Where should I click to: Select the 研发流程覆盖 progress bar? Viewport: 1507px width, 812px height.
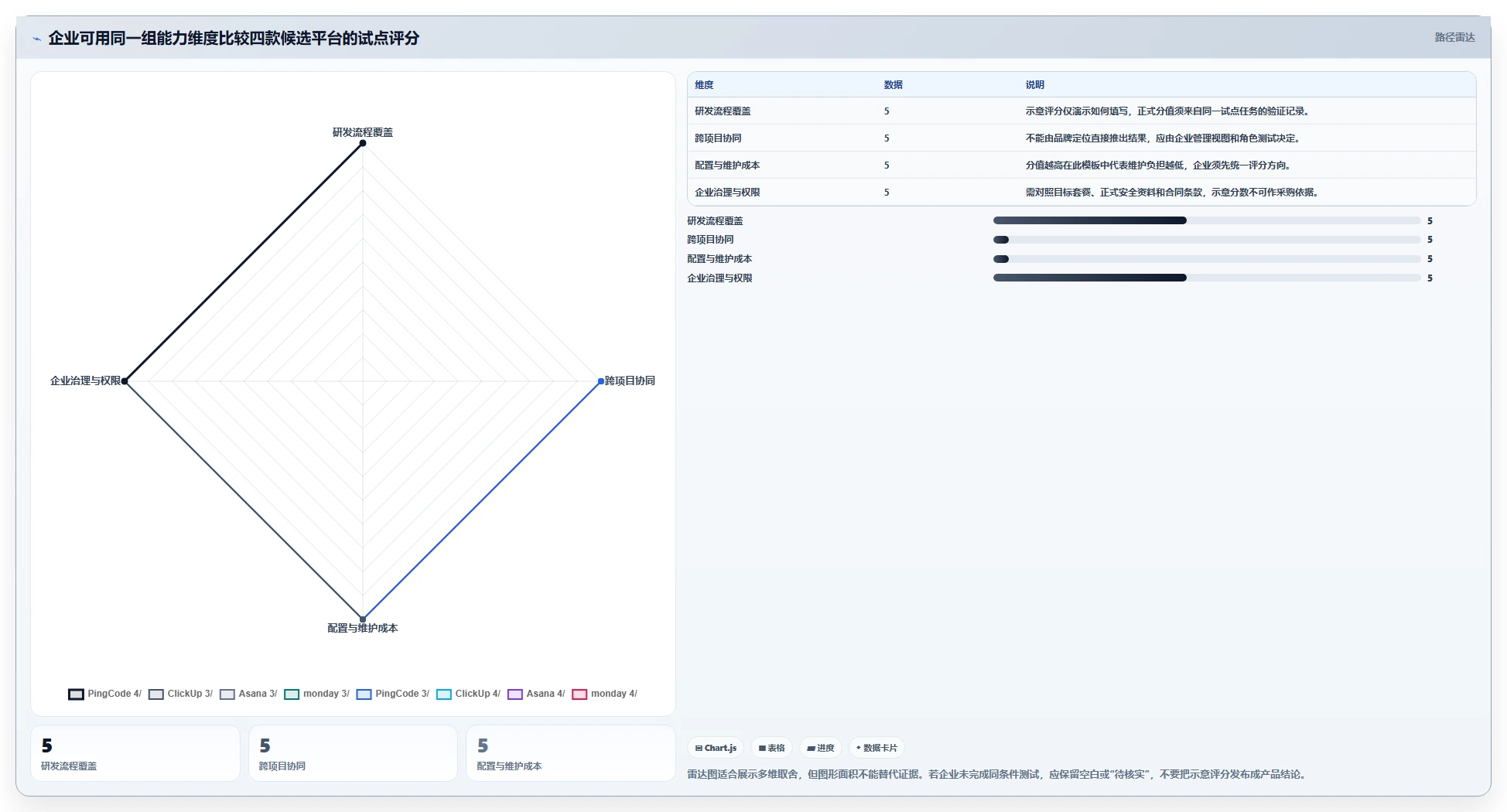(1207, 220)
